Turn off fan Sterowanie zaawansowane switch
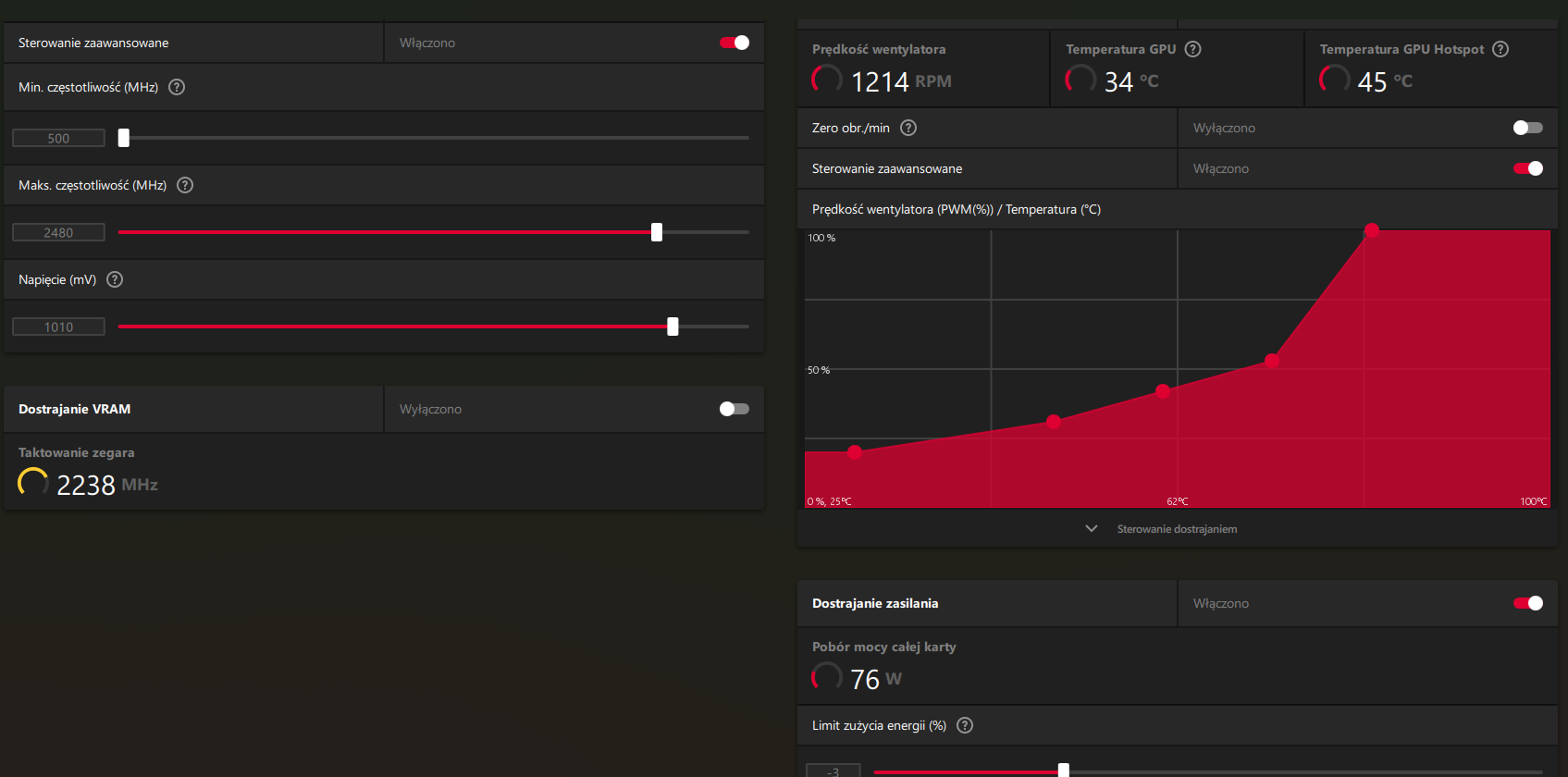The height and width of the screenshot is (777, 1568). click(x=1528, y=168)
